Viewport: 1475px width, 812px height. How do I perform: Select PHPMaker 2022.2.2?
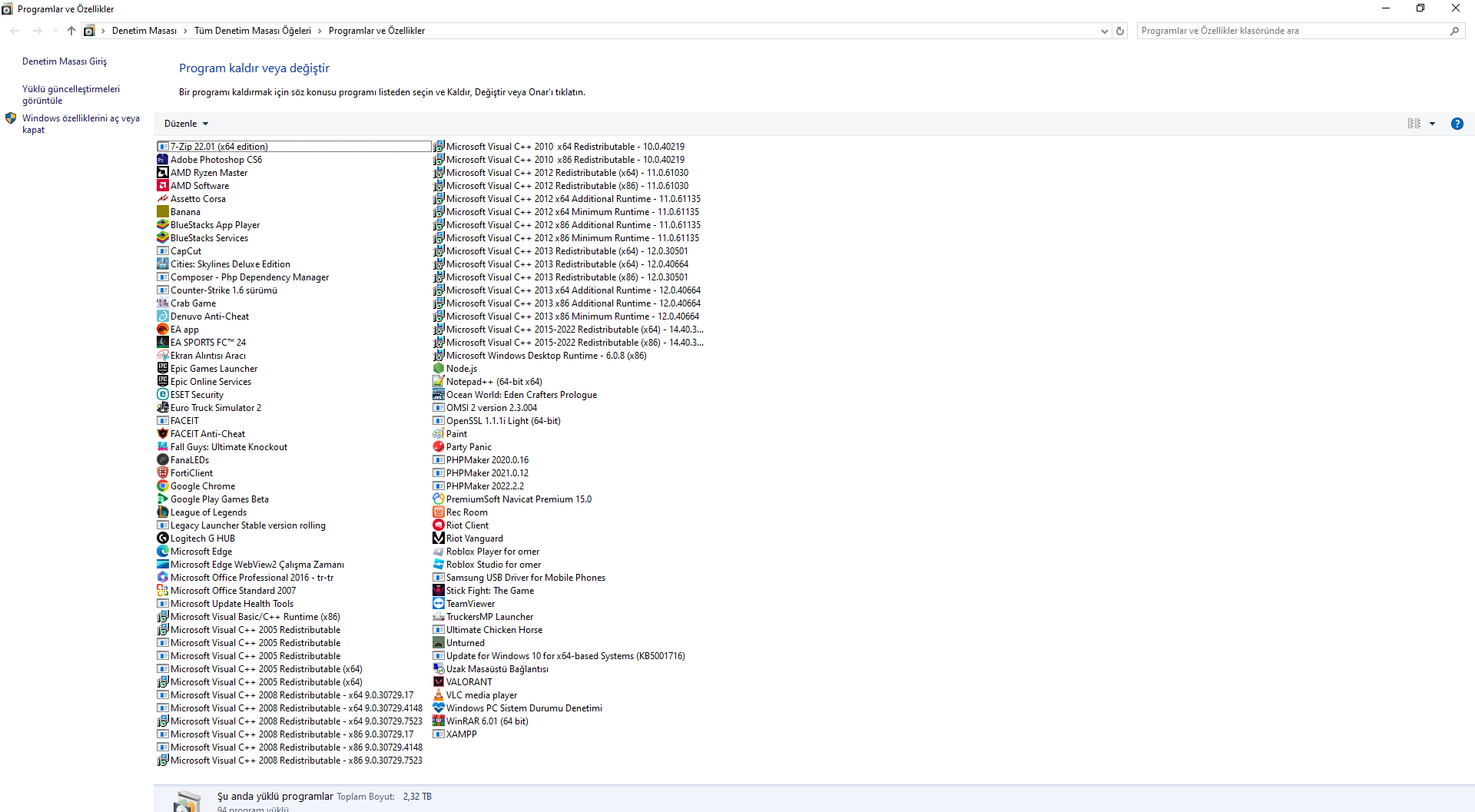pos(479,486)
